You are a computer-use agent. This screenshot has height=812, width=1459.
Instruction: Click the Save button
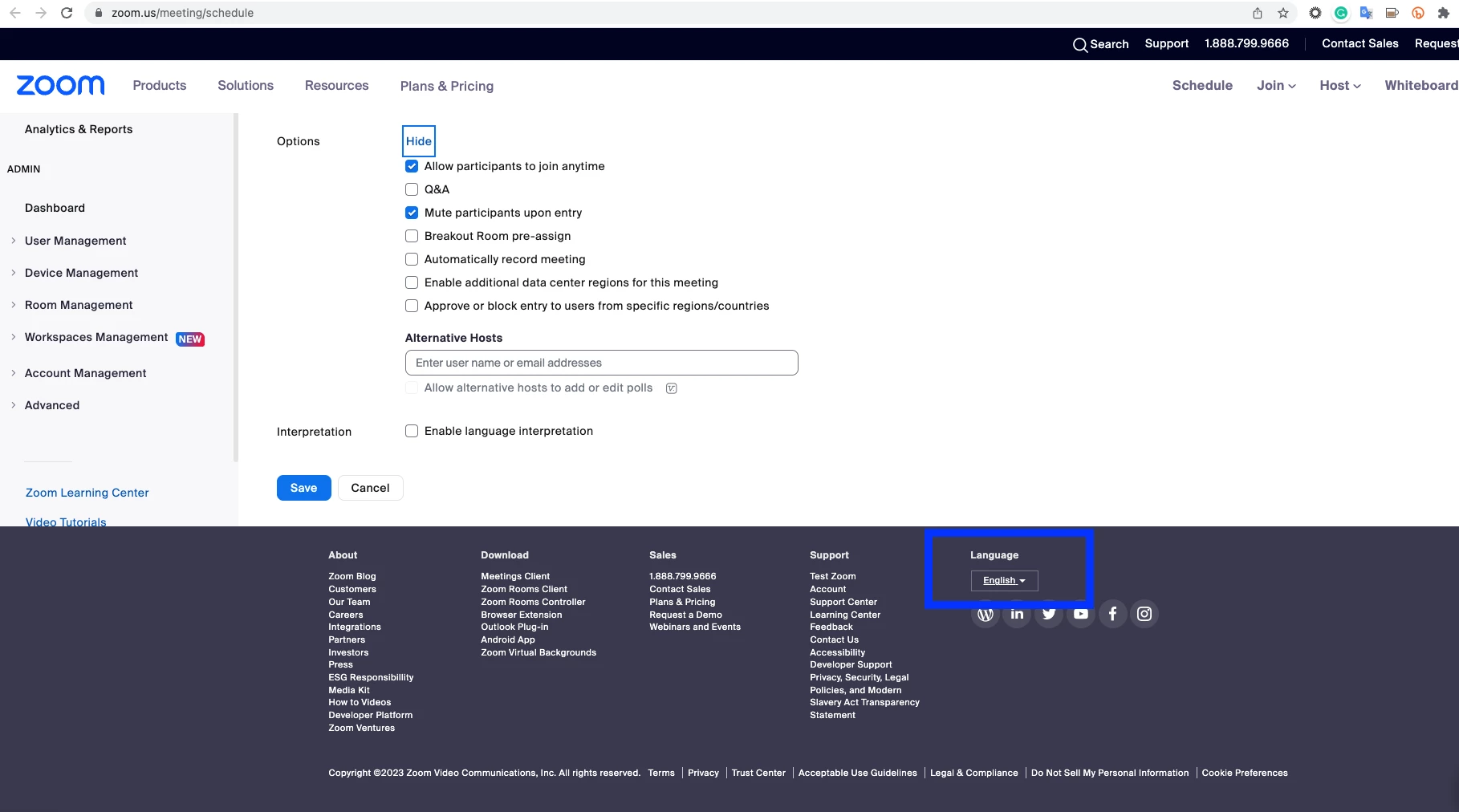click(x=303, y=488)
